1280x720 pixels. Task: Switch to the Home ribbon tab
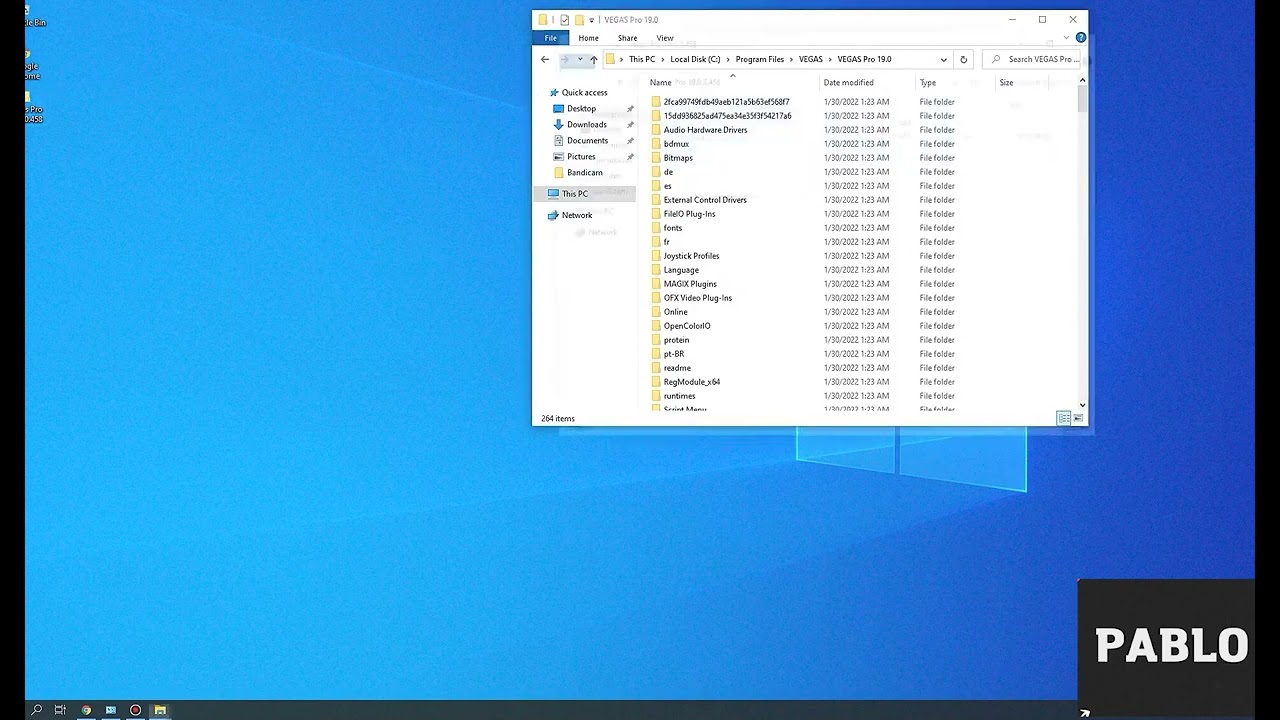pos(588,38)
